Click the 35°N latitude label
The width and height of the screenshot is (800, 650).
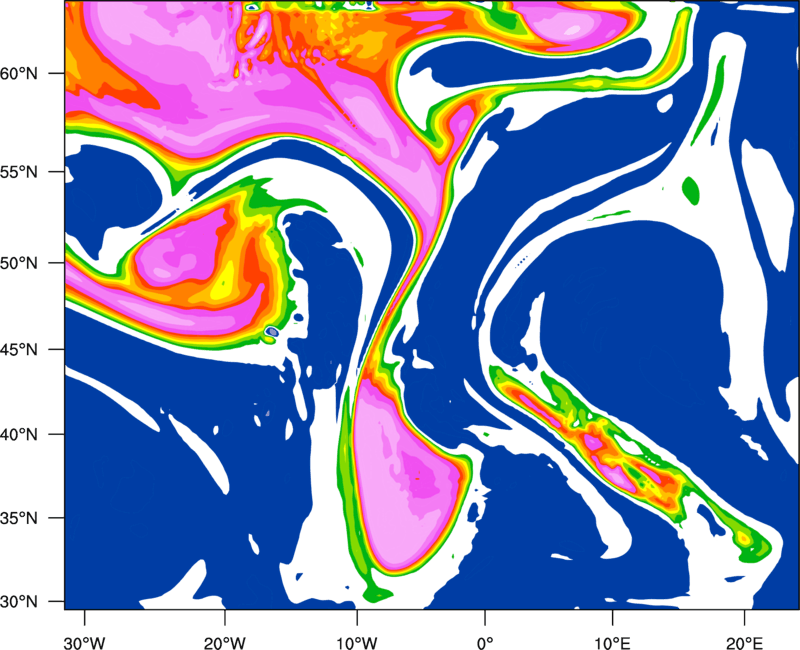coord(19,518)
